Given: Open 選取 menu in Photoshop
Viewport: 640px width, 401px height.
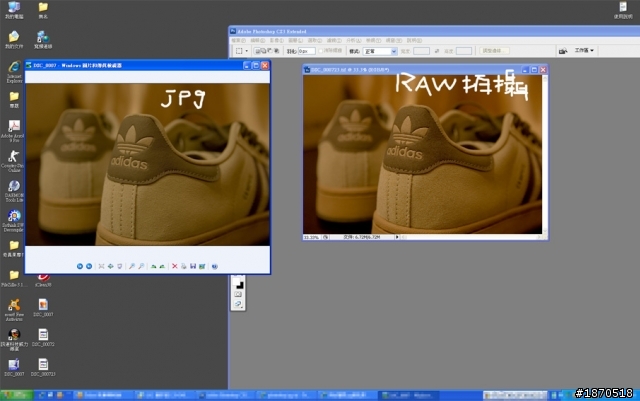Looking at the screenshot, I should point(315,40).
